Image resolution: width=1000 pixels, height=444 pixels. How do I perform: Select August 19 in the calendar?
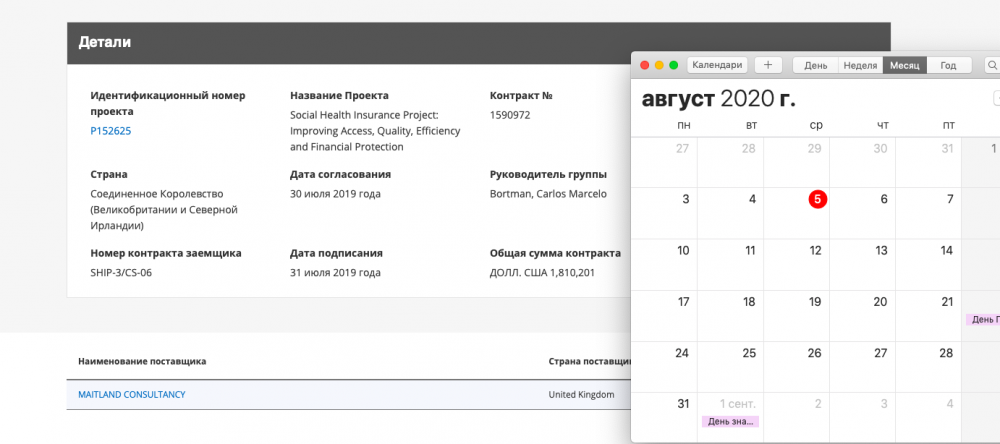point(814,302)
